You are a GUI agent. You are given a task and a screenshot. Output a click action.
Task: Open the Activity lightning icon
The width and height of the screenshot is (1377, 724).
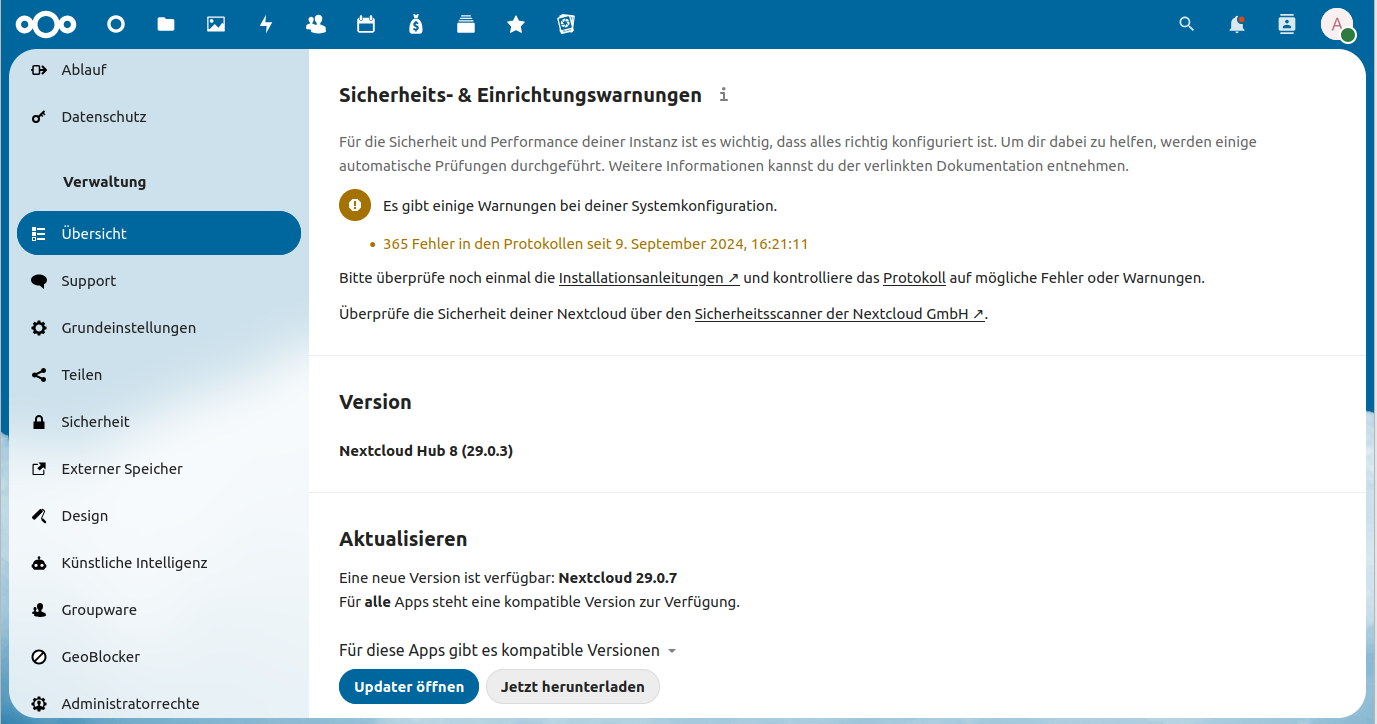266,24
